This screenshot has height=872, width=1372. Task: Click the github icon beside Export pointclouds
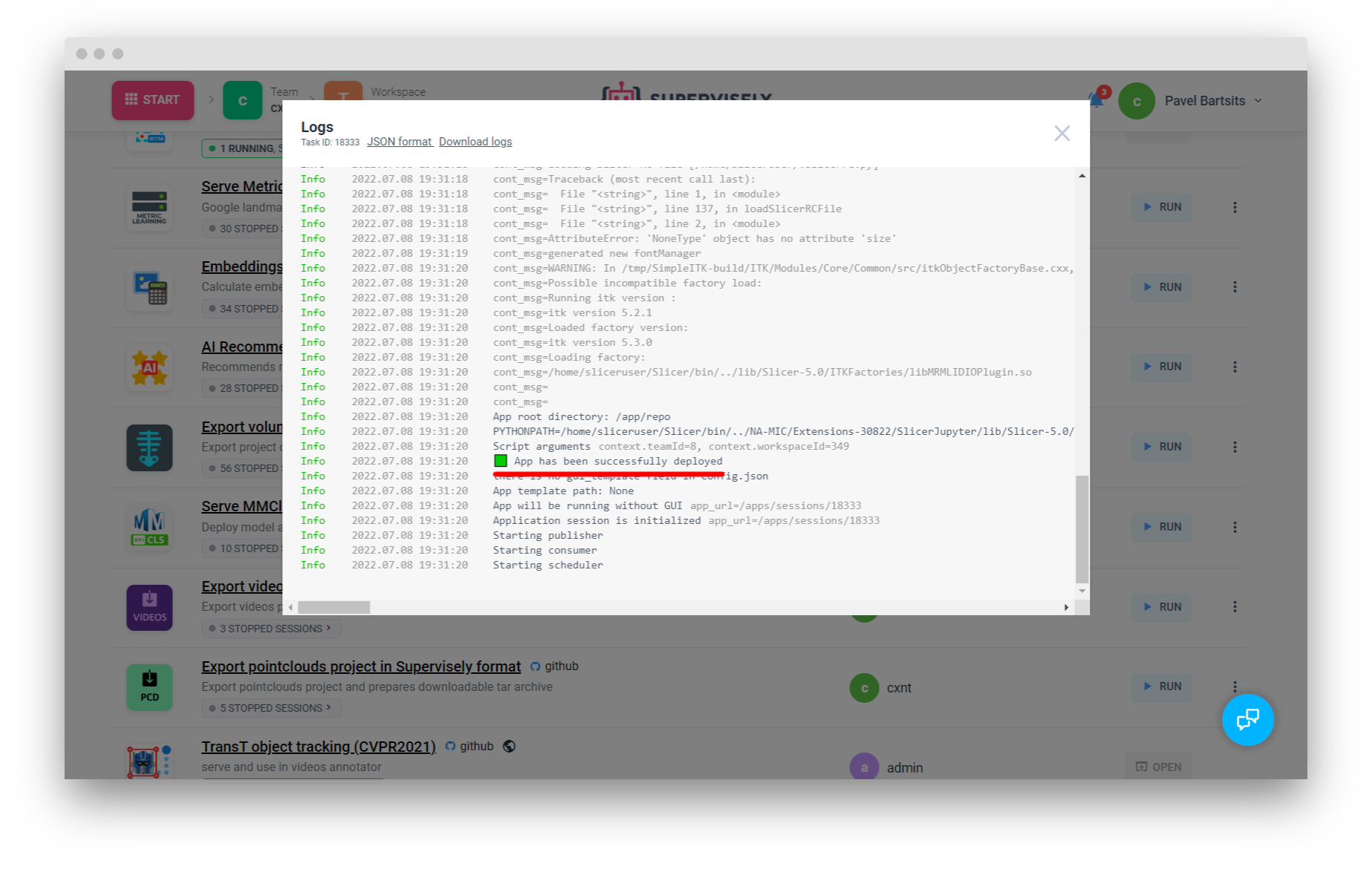(x=535, y=666)
